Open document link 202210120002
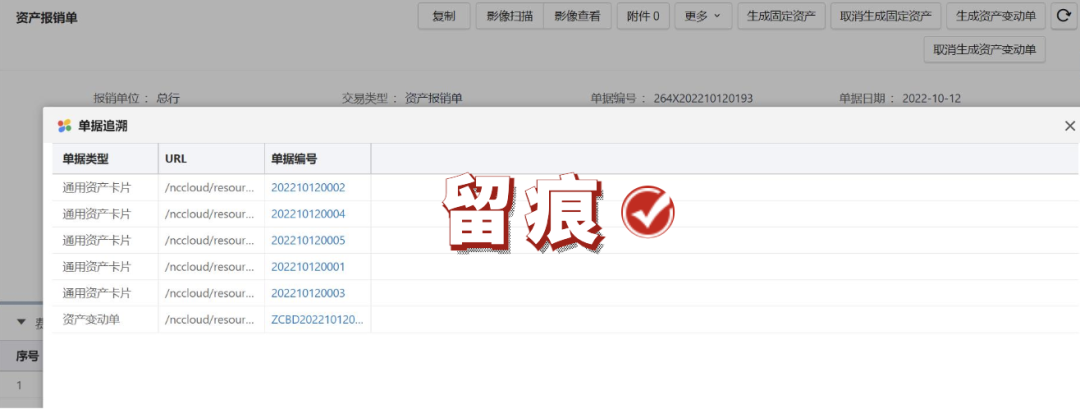The height and width of the screenshot is (409, 1080). [x=308, y=187]
